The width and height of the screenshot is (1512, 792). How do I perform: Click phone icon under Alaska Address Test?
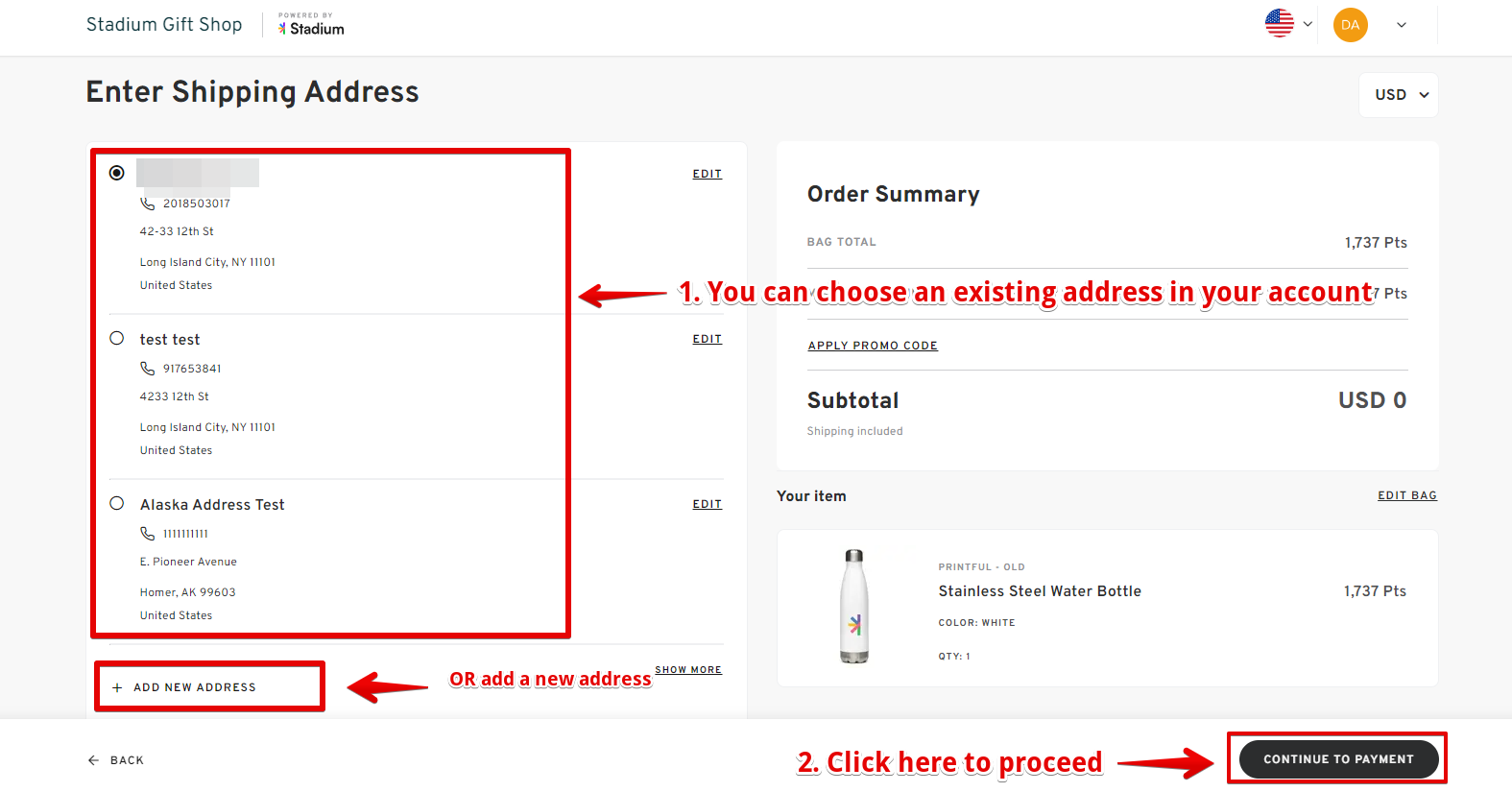tap(147, 534)
